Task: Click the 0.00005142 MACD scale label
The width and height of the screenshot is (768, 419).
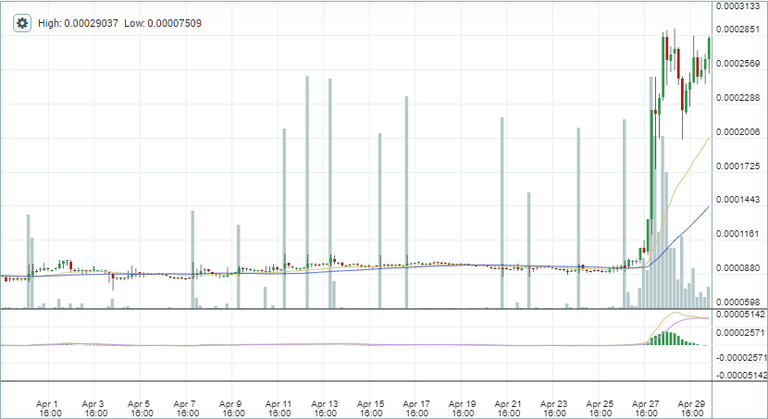Action: 739,315
